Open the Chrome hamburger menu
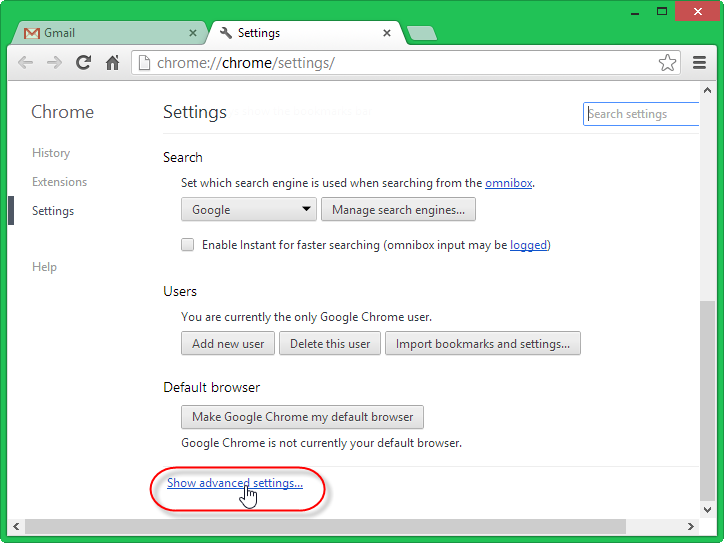This screenshot has height=543, width=724. (x=700, y=63)
